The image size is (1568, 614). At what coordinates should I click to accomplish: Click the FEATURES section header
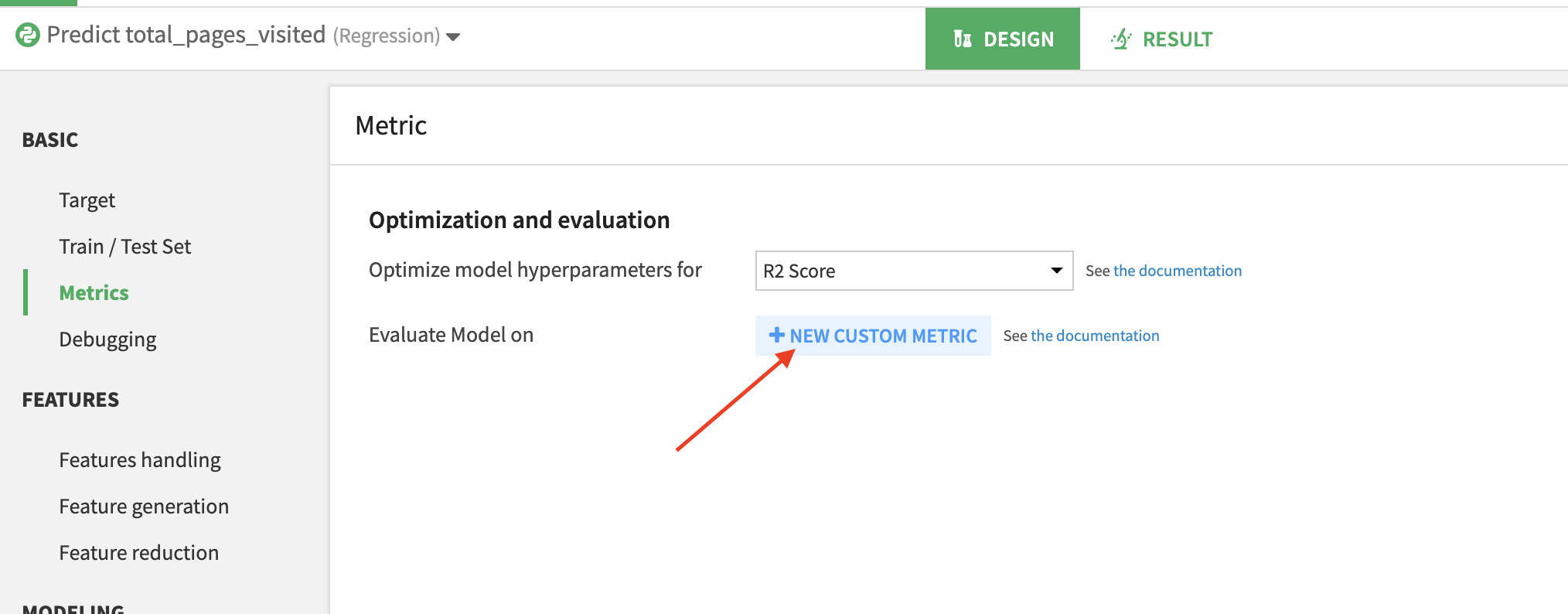(70, 400)
